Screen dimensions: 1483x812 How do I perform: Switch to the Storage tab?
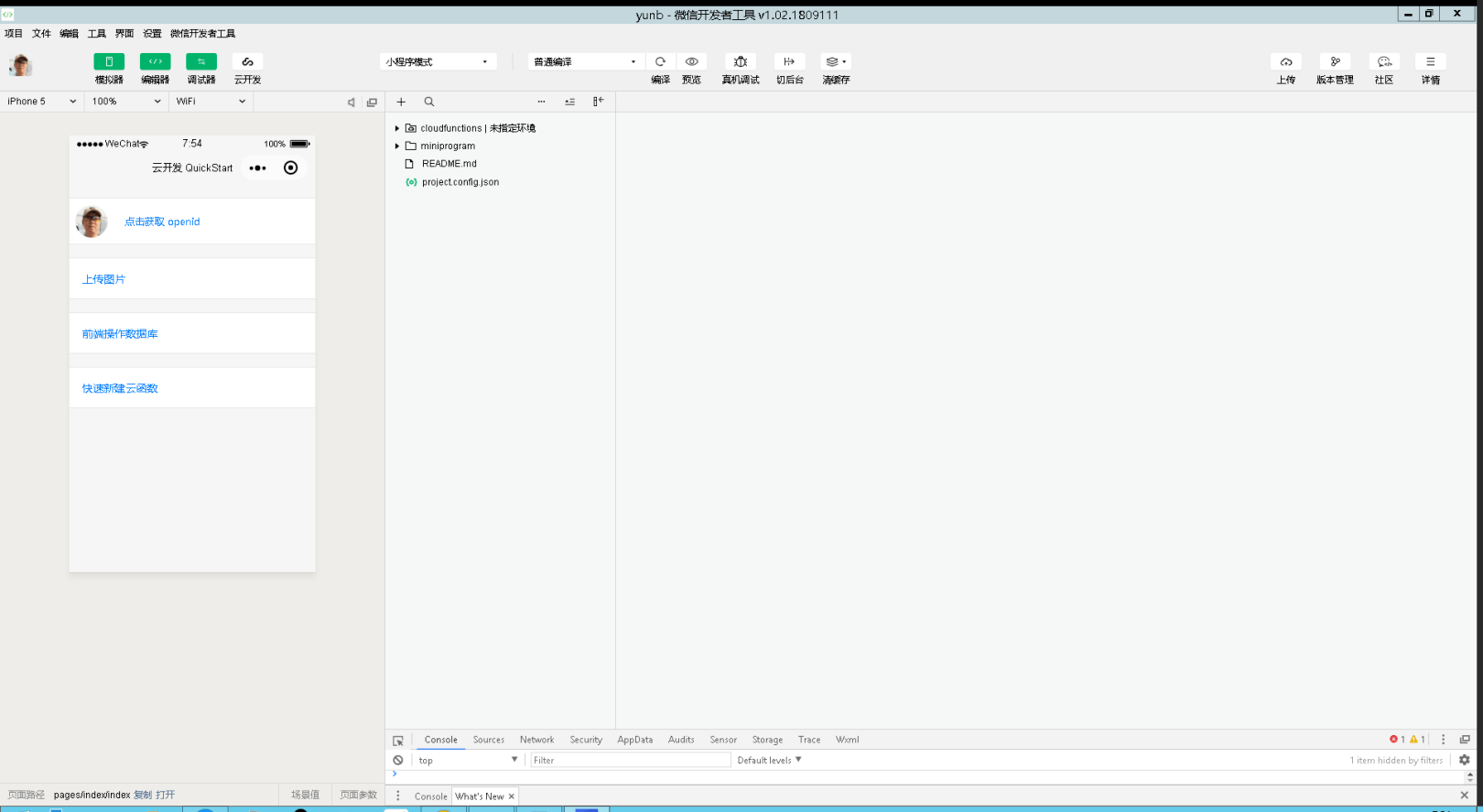coord(767,740)
